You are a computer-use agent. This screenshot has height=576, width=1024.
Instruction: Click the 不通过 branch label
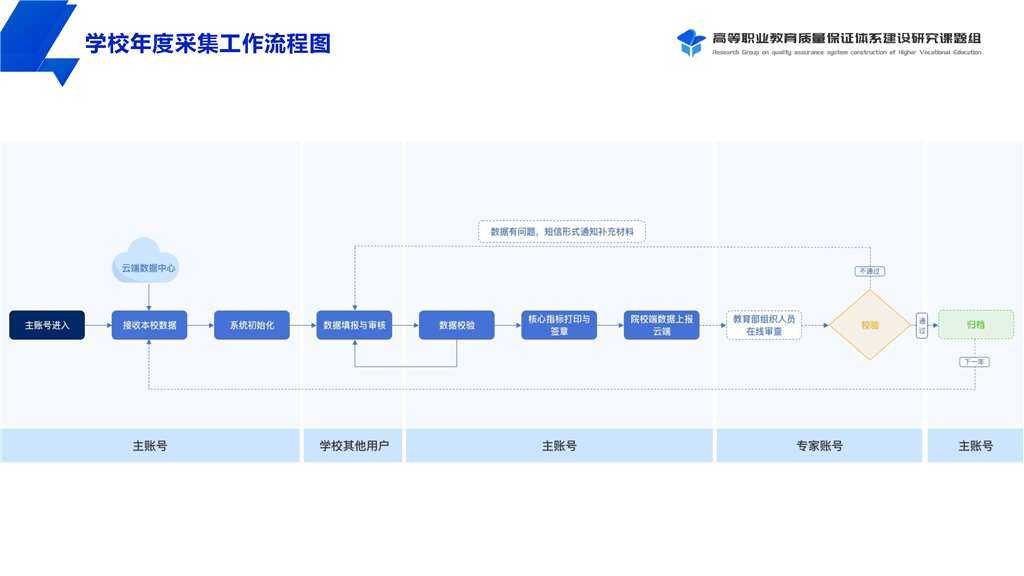click(870, 271)
